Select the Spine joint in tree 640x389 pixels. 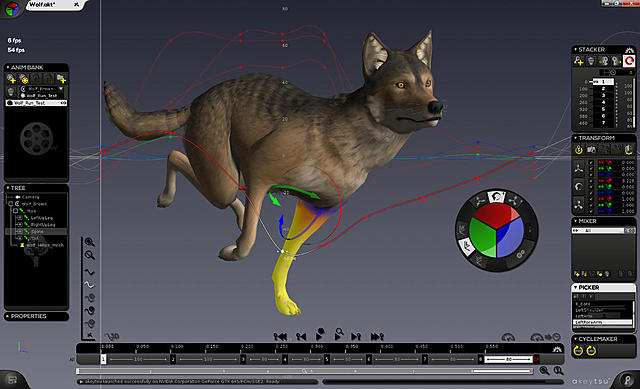37,231
